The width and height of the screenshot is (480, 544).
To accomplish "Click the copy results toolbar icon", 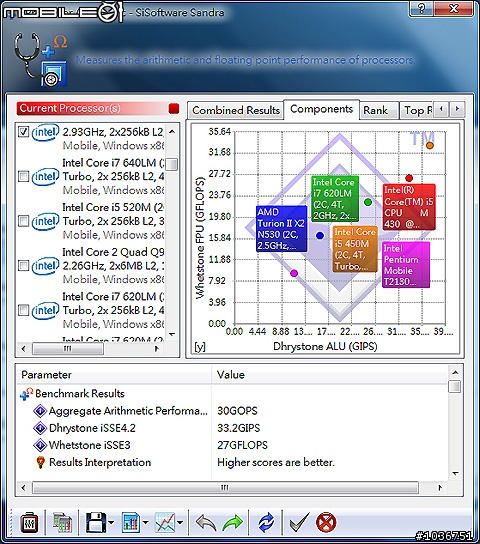I will pyautogui.click(x=62, y=522).
